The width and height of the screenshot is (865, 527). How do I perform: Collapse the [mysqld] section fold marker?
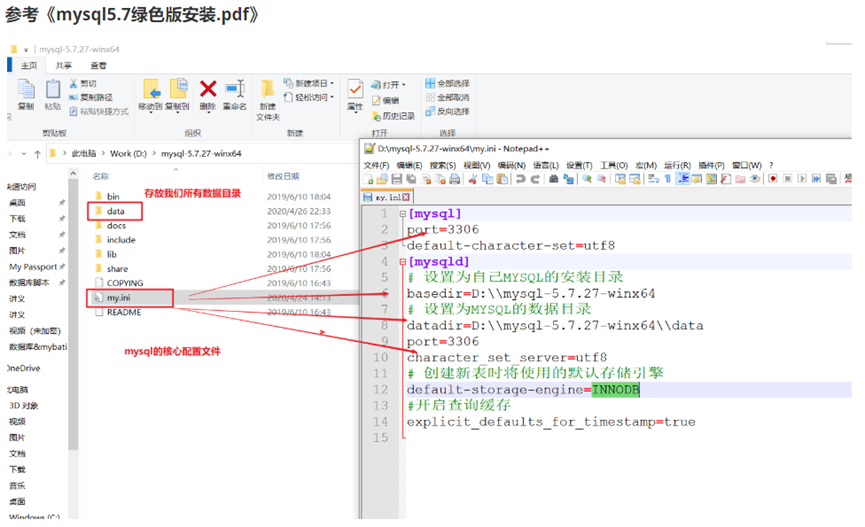403,262
